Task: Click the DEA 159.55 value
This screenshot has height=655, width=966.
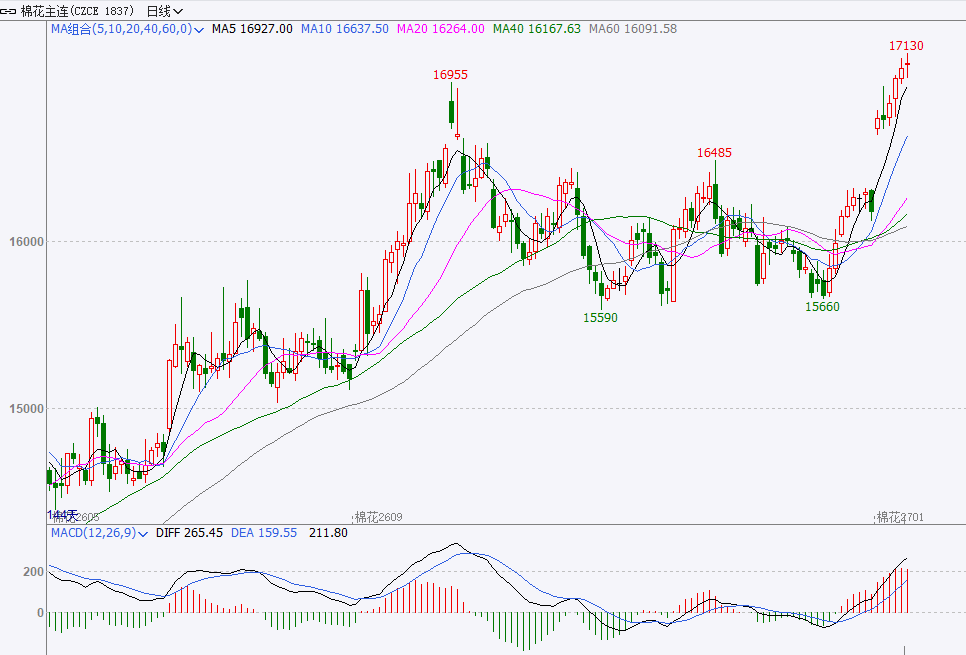Action: (x=264, y=533)
